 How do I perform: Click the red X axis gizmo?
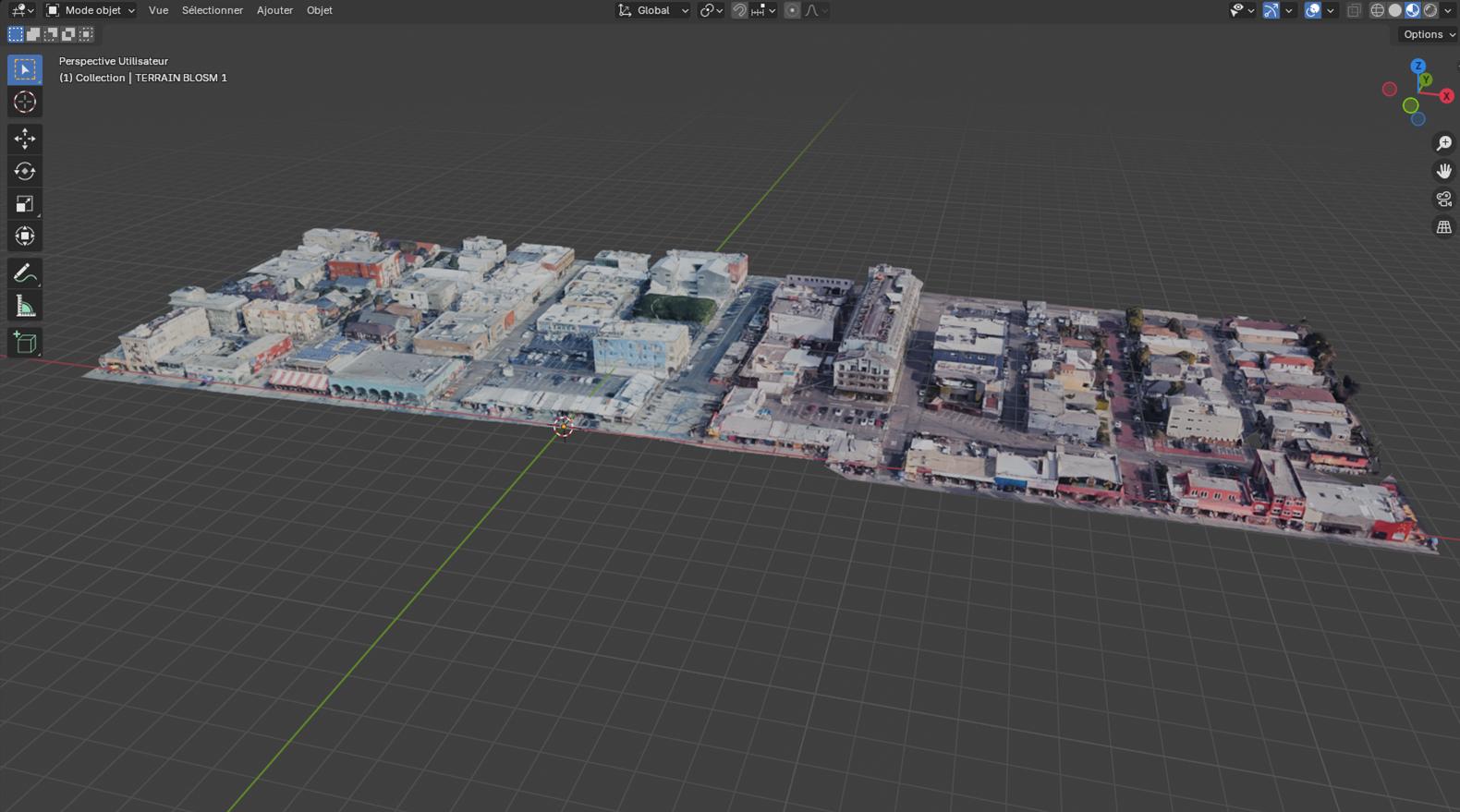click(1446, 96)
